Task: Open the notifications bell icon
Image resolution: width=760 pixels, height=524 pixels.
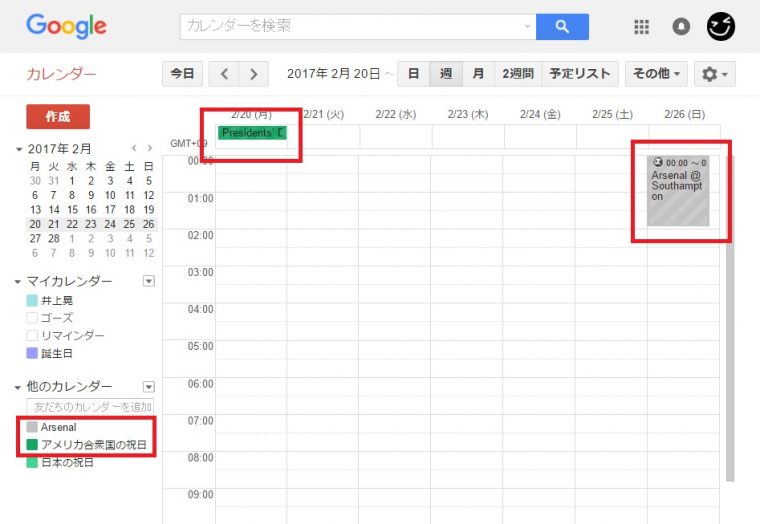Action: (x=681, y=26)
